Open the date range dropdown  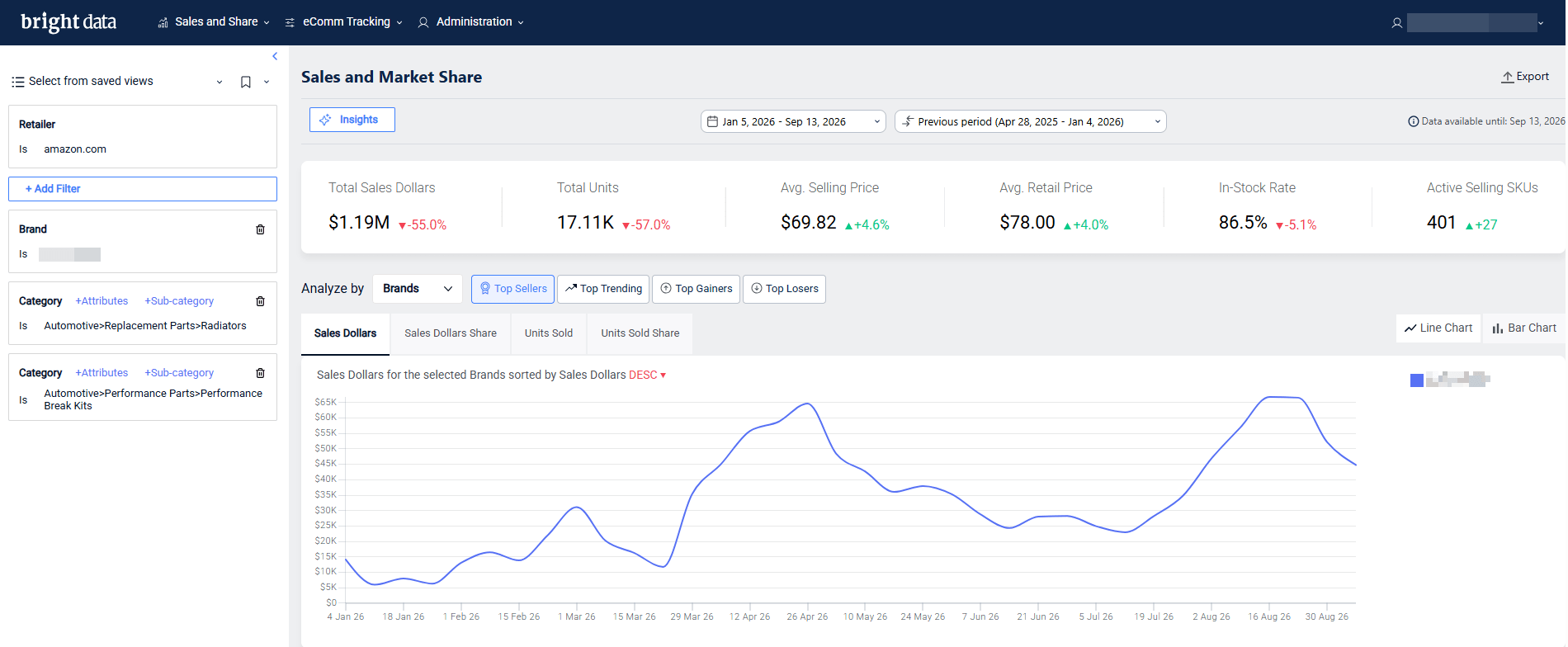793,121
